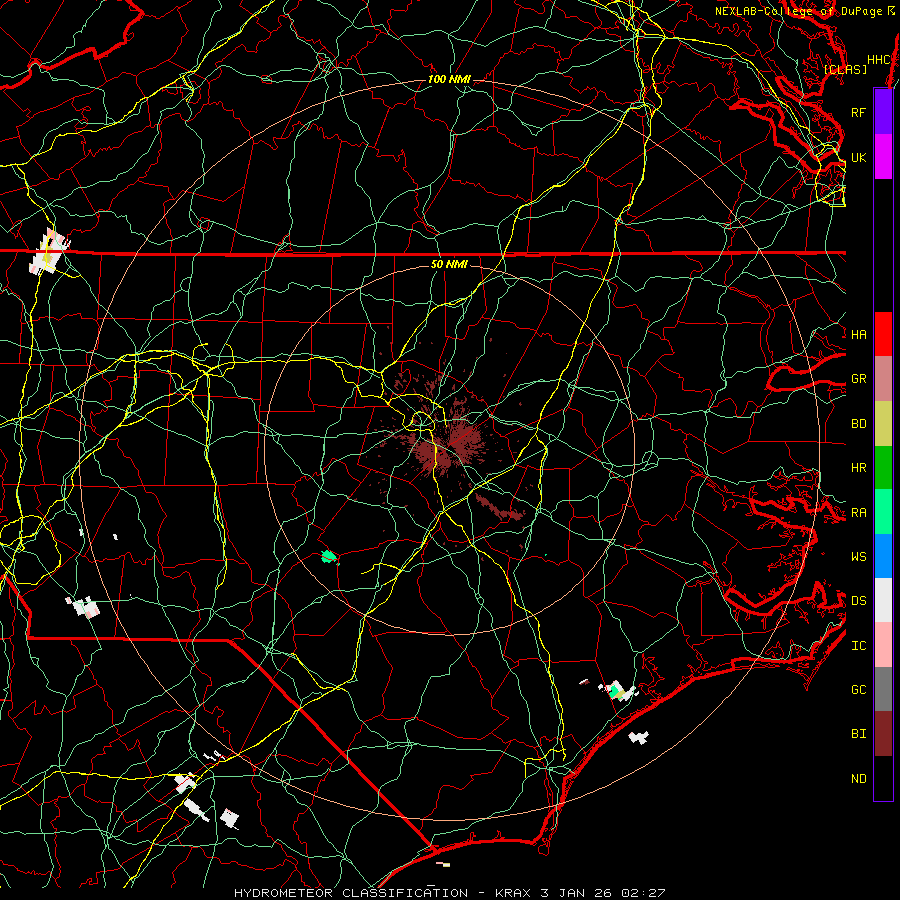Click the "50 NMI" range ring label
Screen dimensions: 900x900
449,265
